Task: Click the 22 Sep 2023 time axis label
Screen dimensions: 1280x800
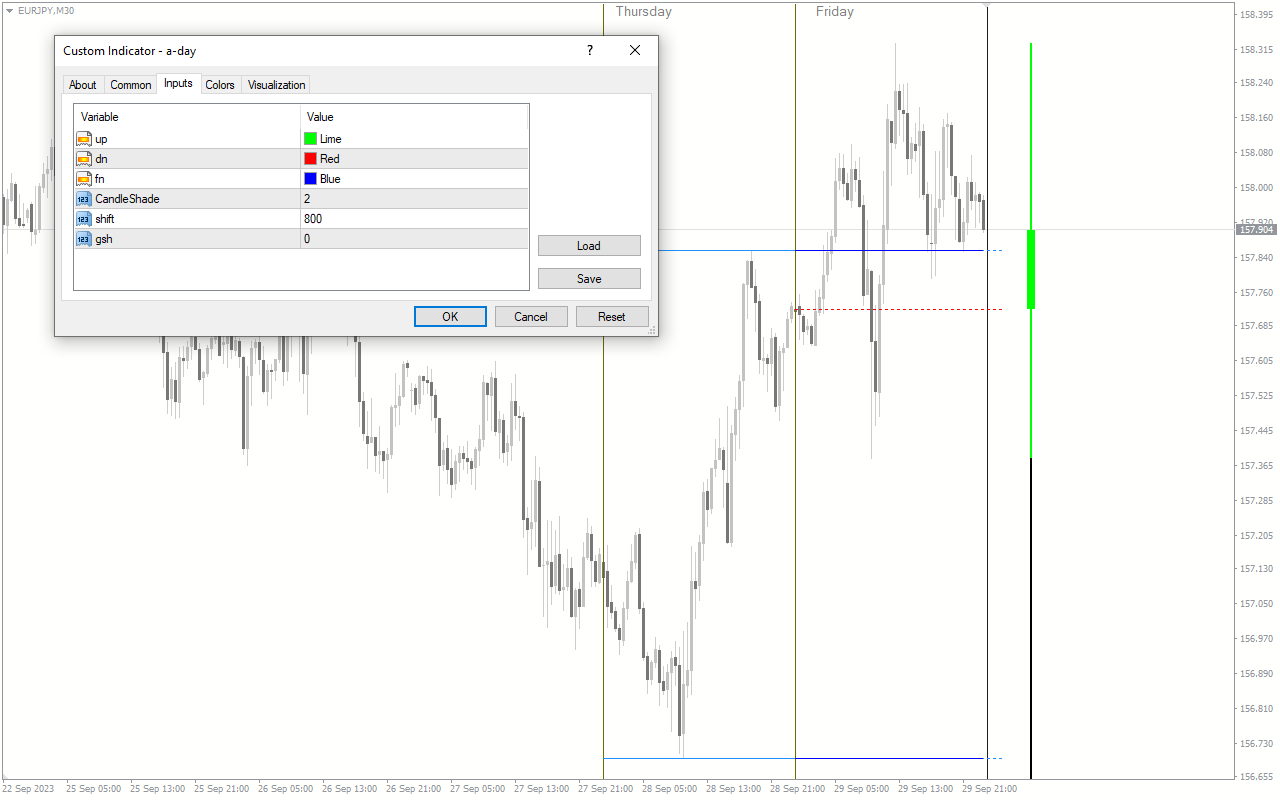Action: [x=30, y=789]
